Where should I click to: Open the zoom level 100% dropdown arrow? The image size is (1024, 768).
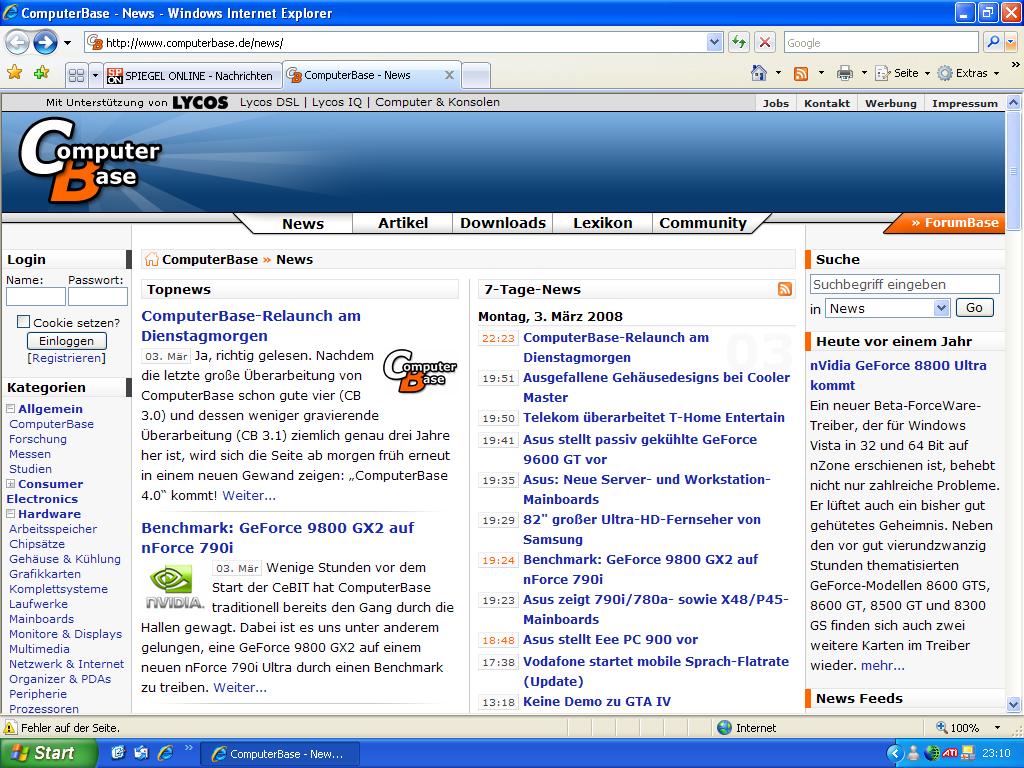click(997, 728)
